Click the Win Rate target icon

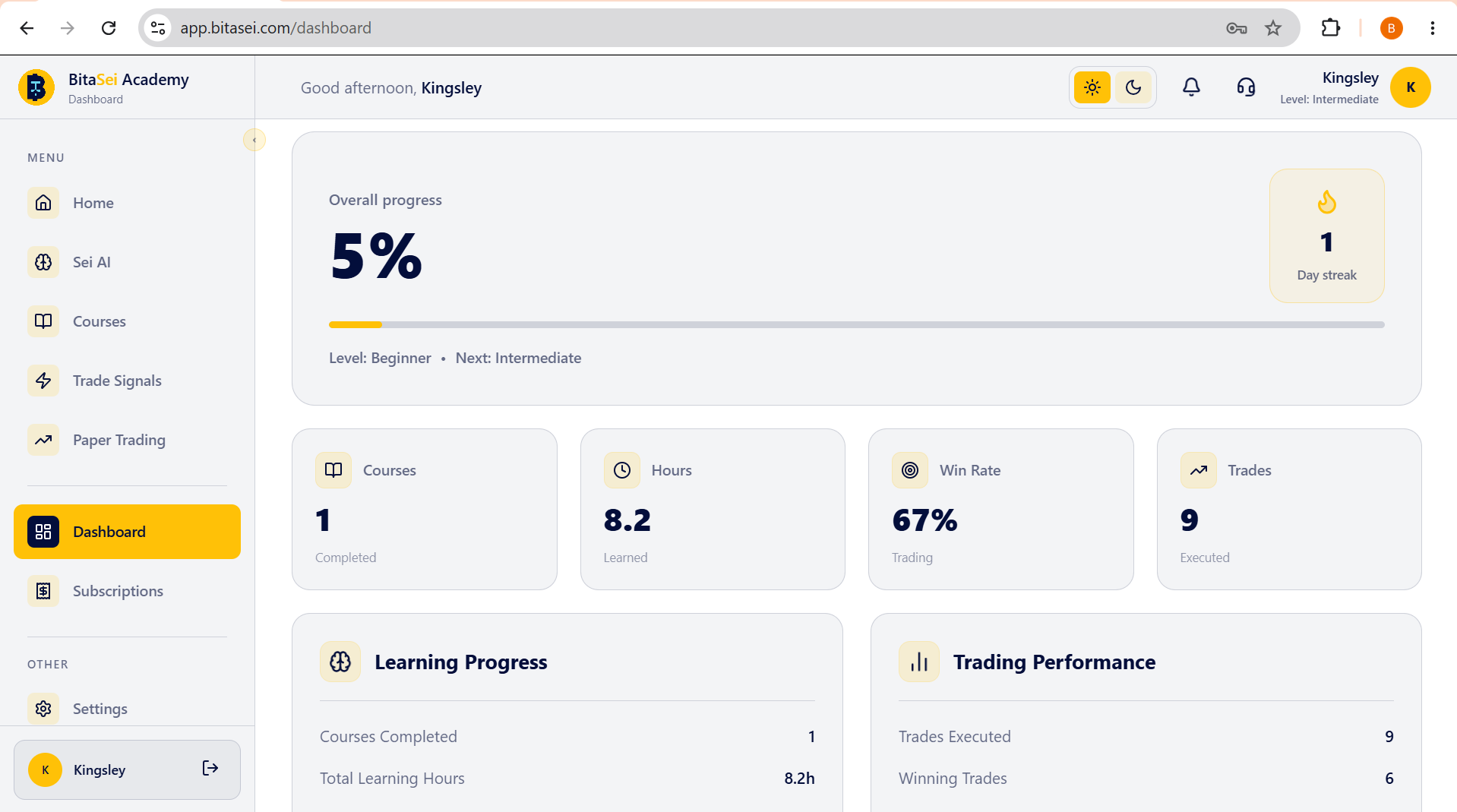click(910, 470)
